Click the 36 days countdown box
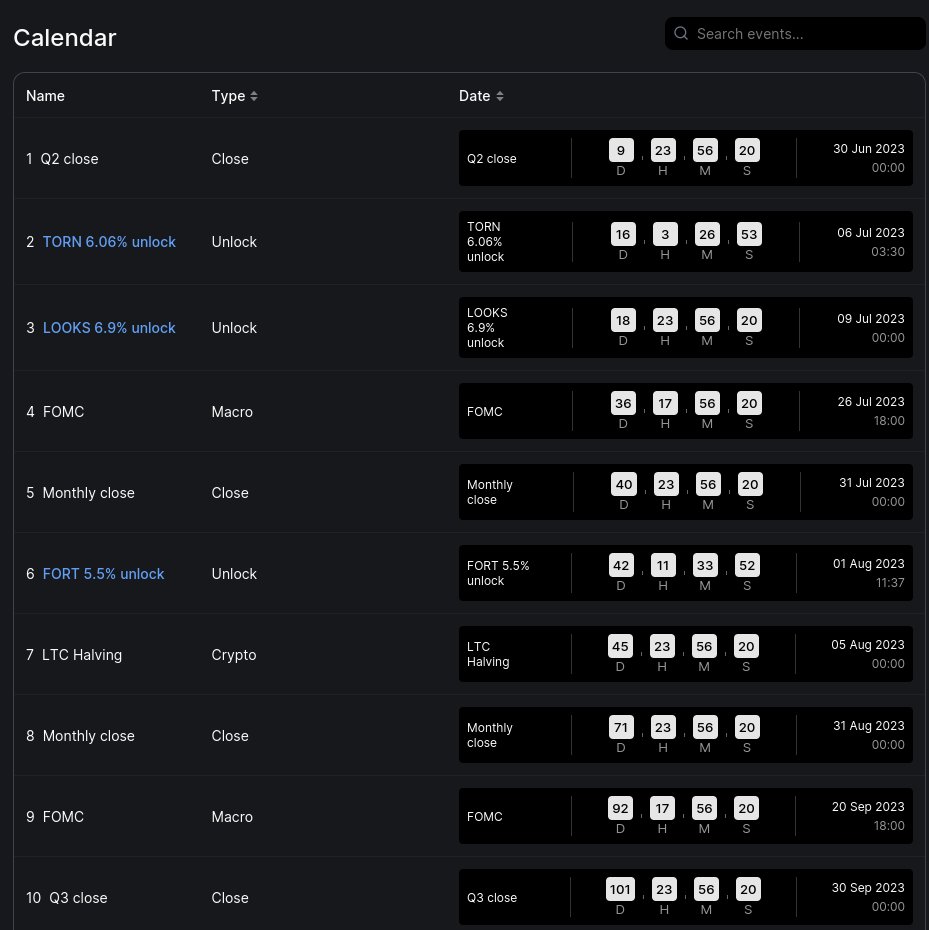 (623, 403)
